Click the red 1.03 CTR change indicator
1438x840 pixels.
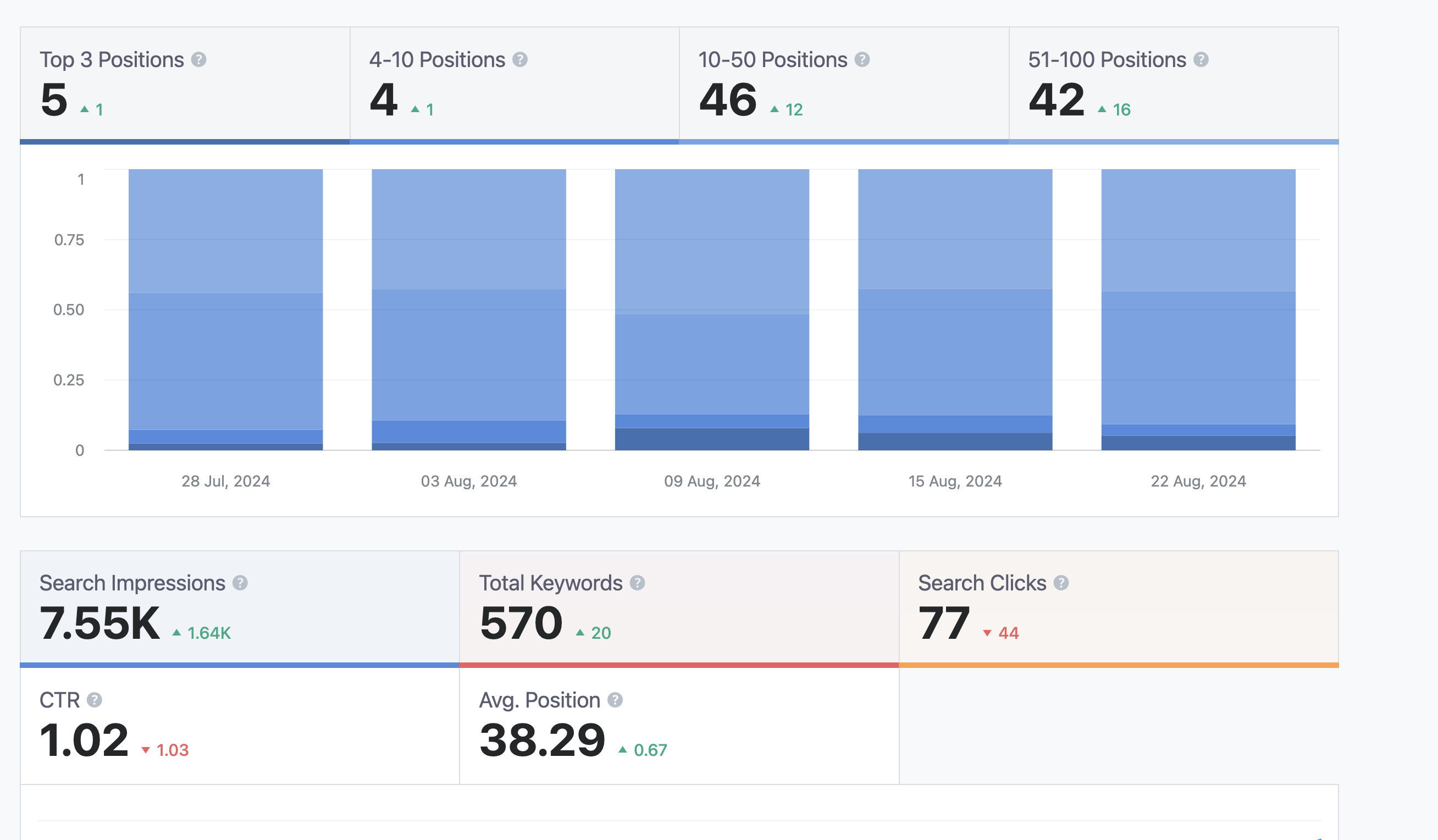[x=165, y=750]
